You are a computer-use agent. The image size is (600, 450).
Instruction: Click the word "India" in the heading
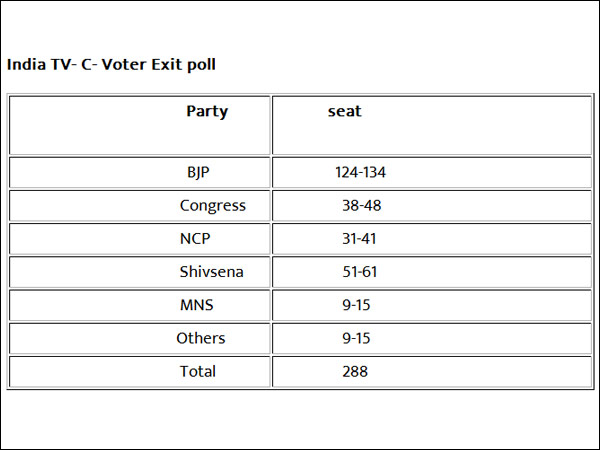pos(25,65)
